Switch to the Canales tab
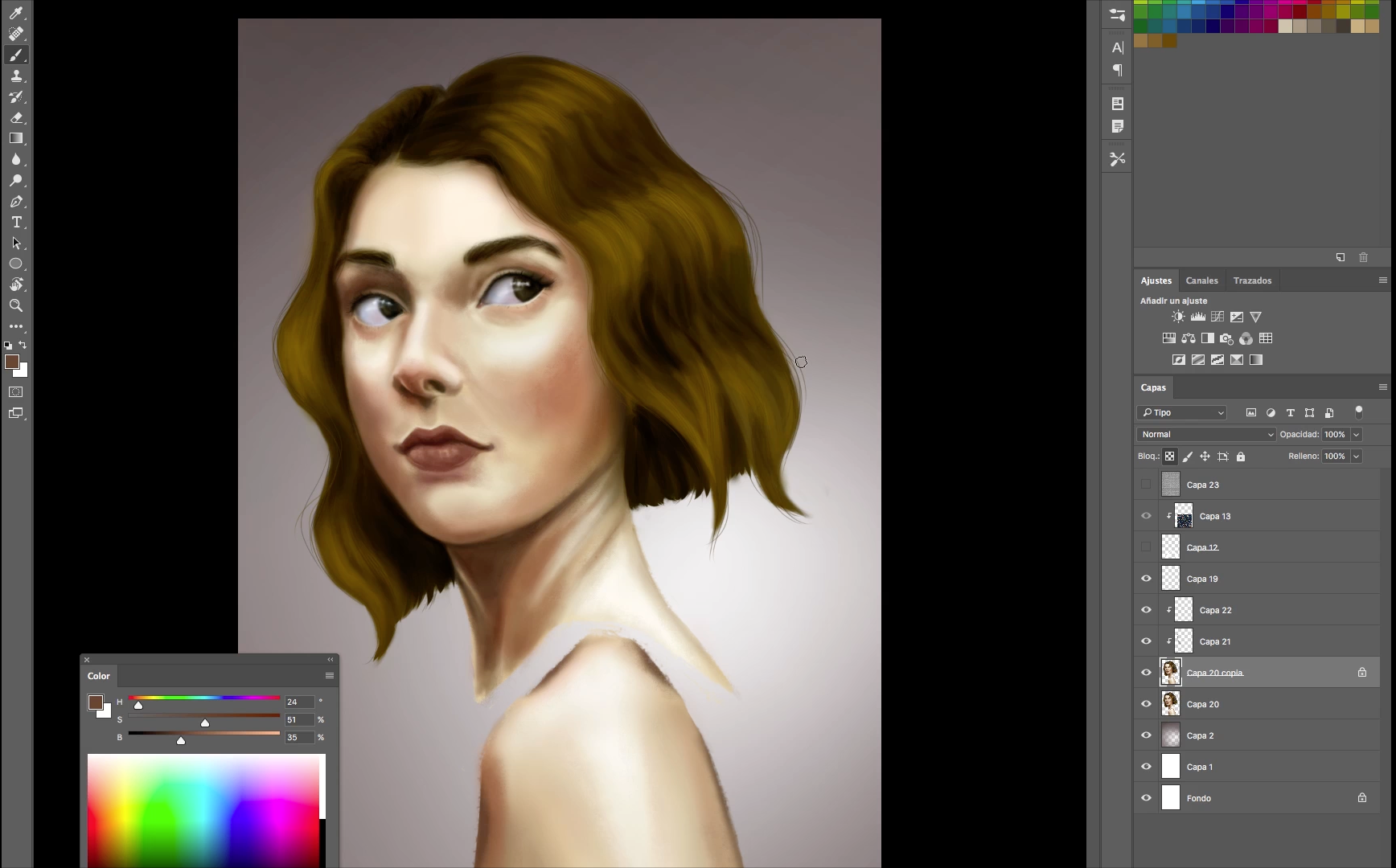Viewport: 1396px width, 868px height. coord(1201,280)
